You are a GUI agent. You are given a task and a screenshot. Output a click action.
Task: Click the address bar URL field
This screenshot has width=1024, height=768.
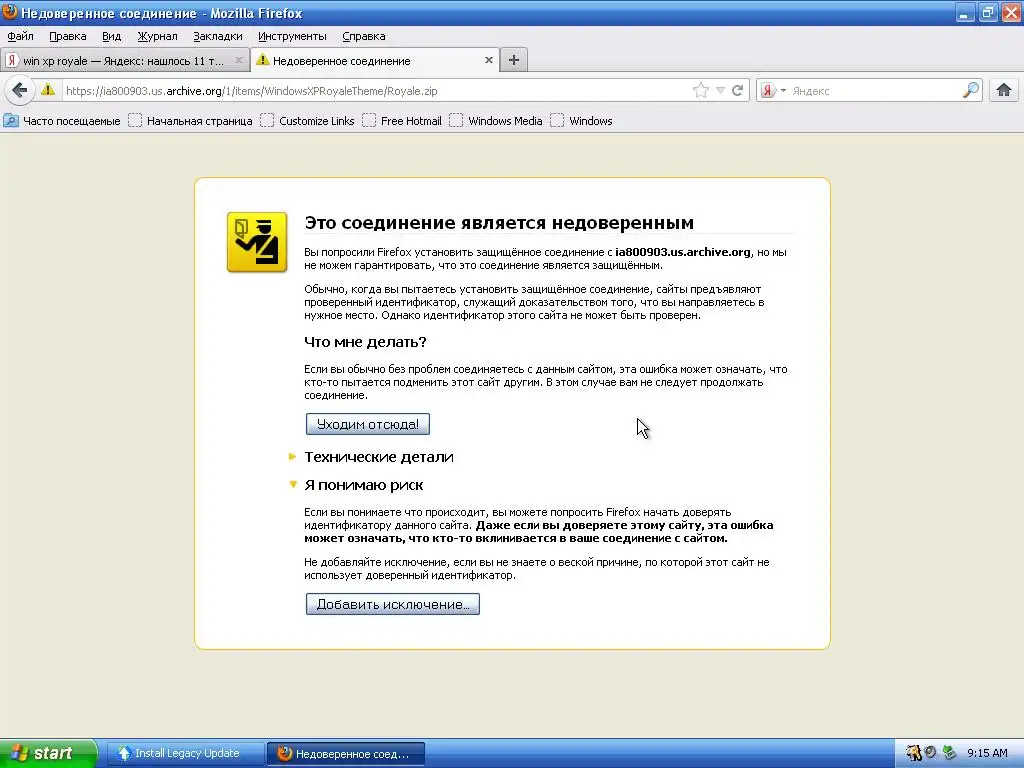(x=376, y=91)
